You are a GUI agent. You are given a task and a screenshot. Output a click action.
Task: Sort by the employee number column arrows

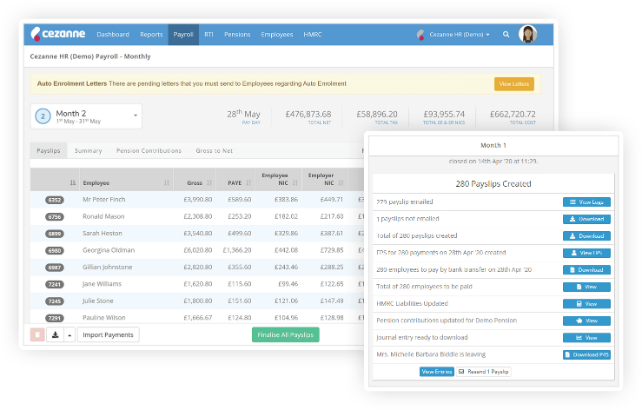coord(73,183)
